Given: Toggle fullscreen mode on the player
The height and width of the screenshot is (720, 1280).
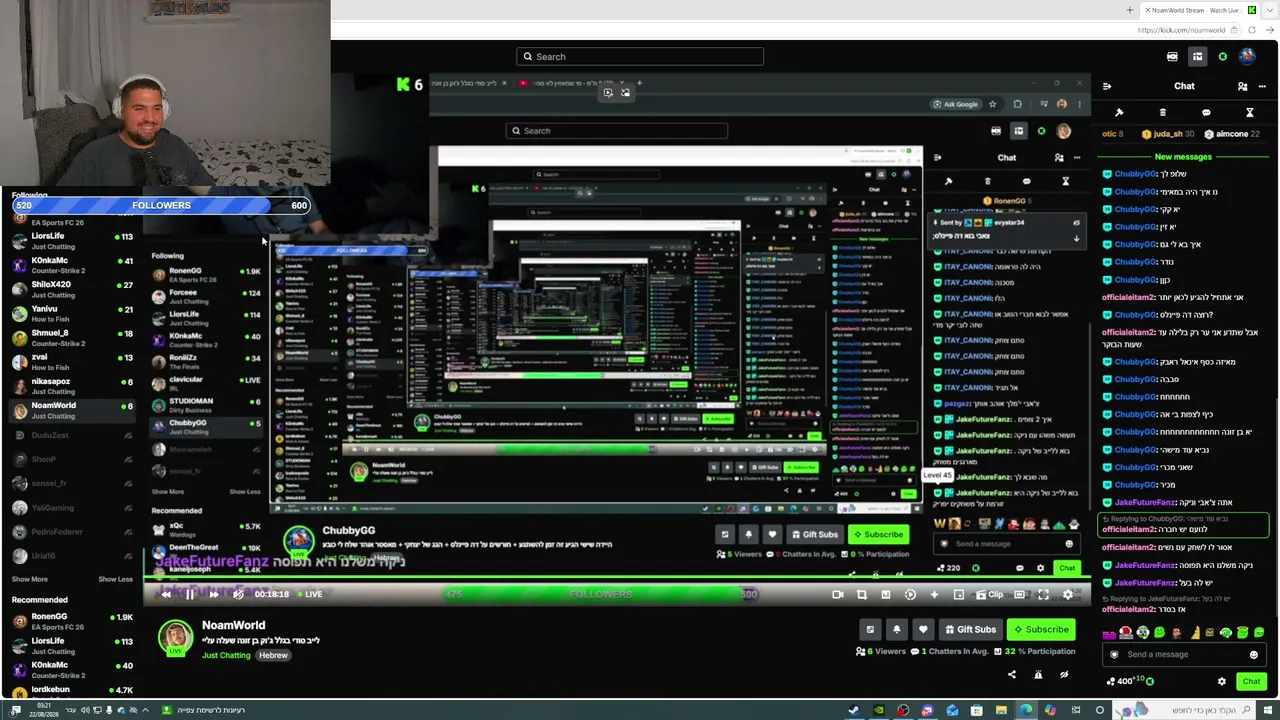Looking at the screenshot, I should (1043, 594).
